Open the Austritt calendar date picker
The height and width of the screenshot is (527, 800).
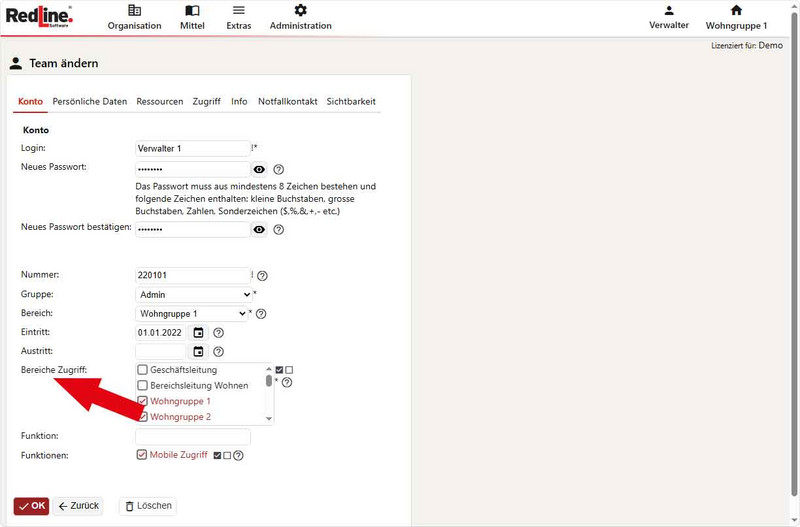point(198,351)
